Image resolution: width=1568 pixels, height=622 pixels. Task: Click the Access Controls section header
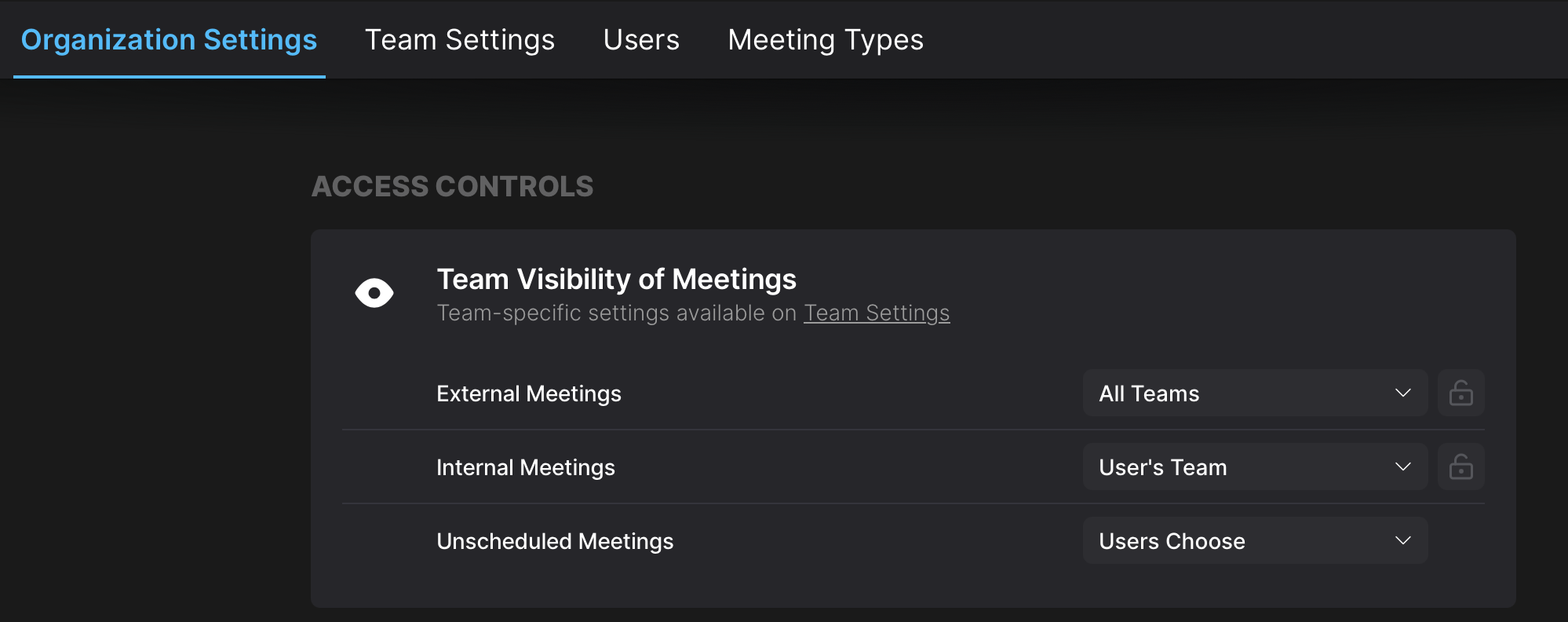click(x=452, y=186)
